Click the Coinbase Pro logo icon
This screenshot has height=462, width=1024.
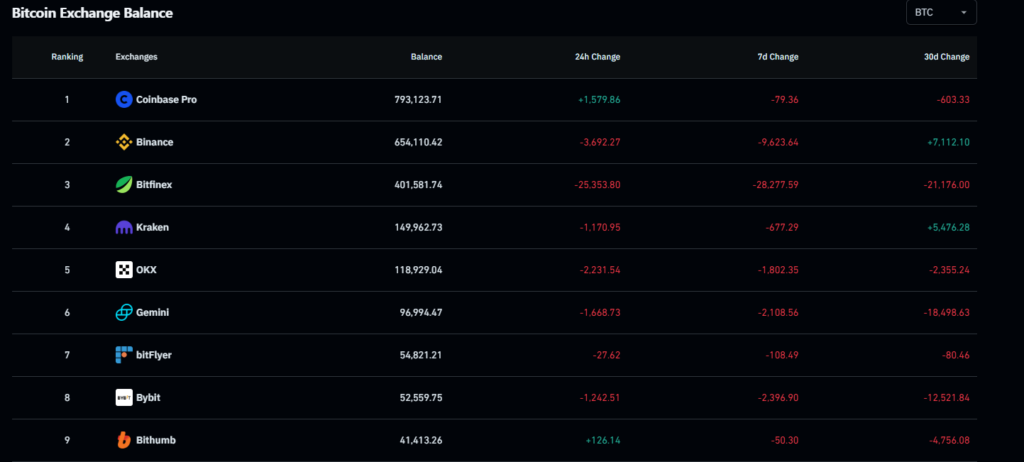point(124,99)
